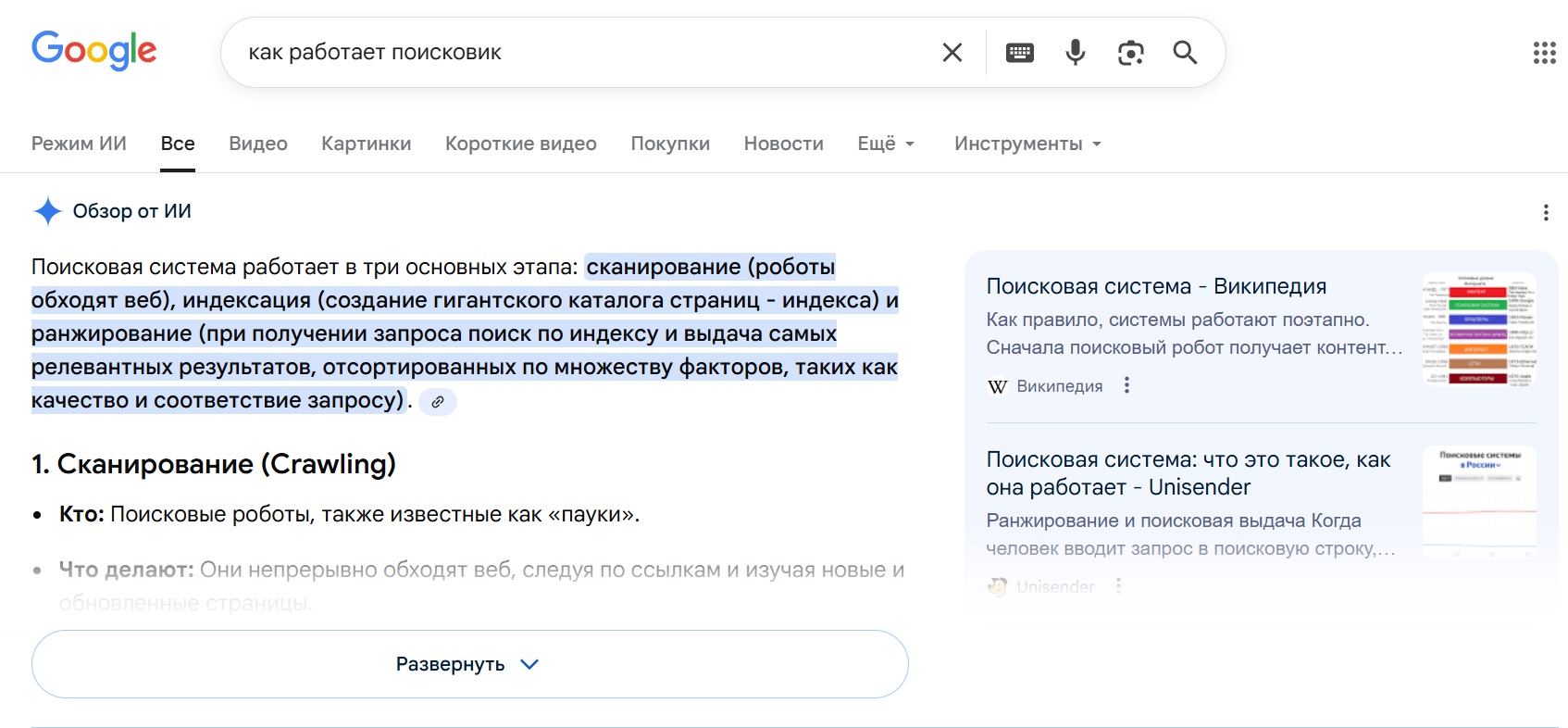
Task: Open Поисковая система - Википедия link
Action: click(1156, 286)
